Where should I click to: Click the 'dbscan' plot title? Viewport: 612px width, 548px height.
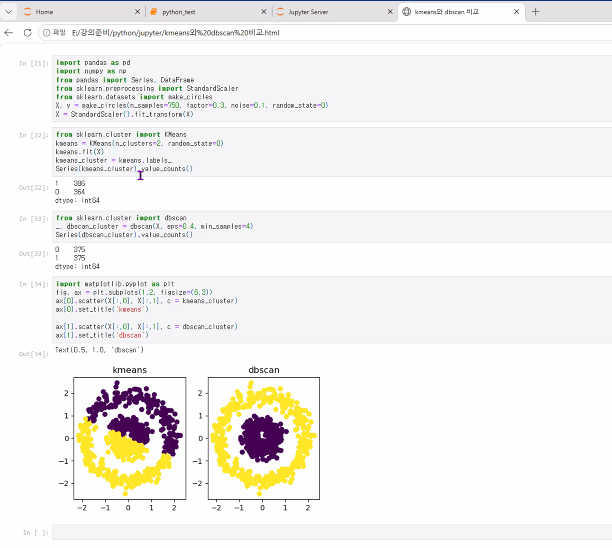pyautogui.click(x=264, y=370)
